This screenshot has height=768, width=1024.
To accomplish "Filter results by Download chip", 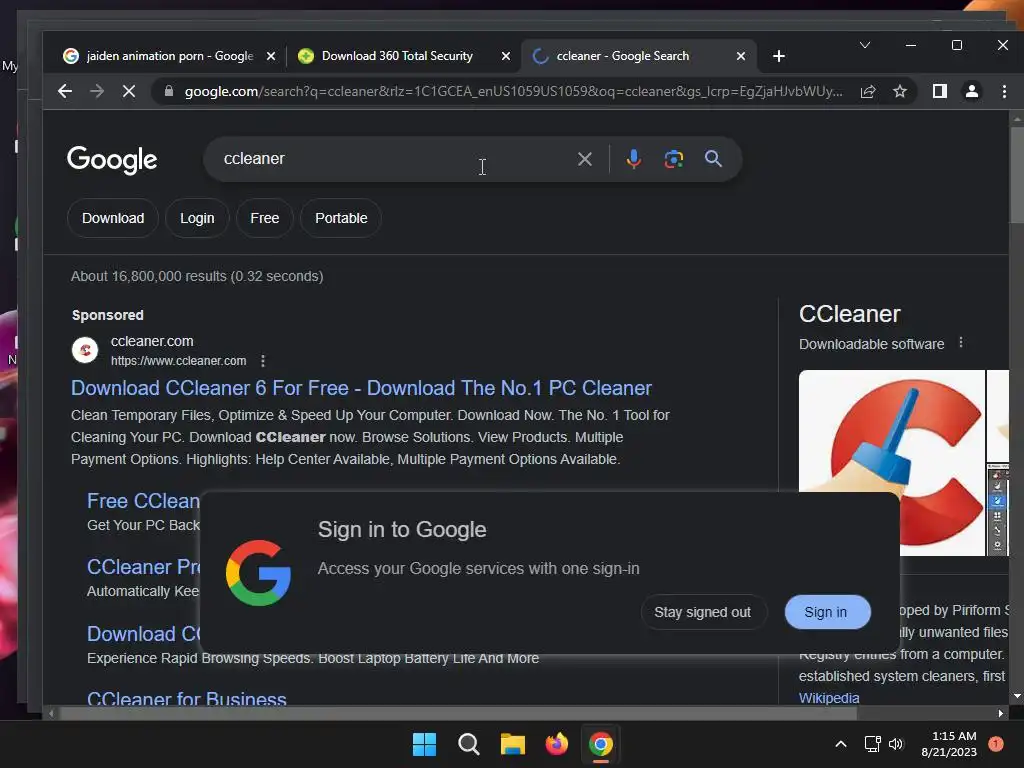I will coord(113,218).
